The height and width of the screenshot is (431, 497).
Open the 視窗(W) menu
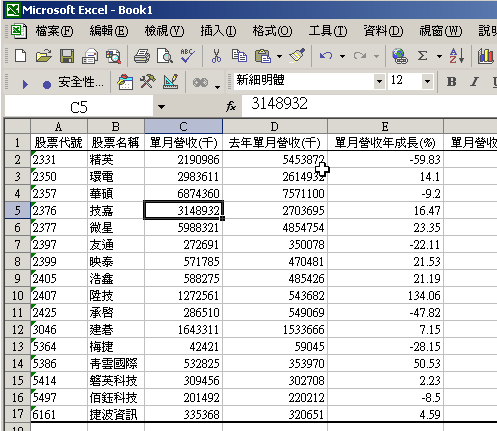coord(441,31)
